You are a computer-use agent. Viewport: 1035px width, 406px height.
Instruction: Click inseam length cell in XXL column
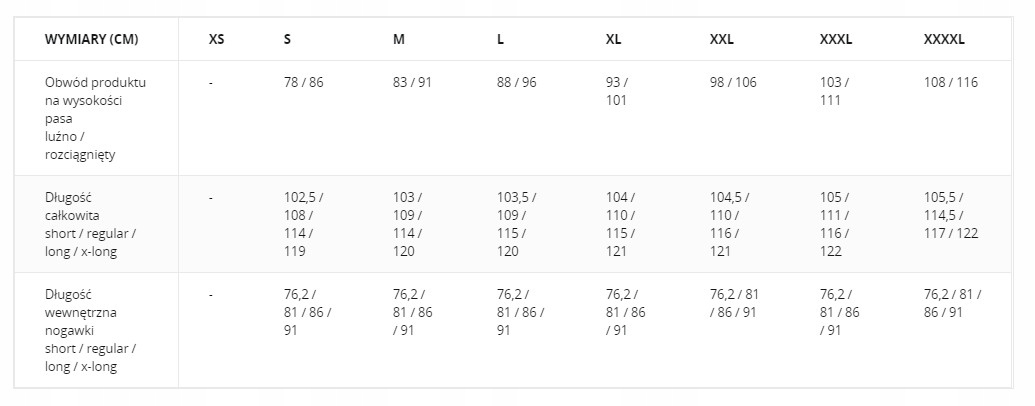point(734,303)
